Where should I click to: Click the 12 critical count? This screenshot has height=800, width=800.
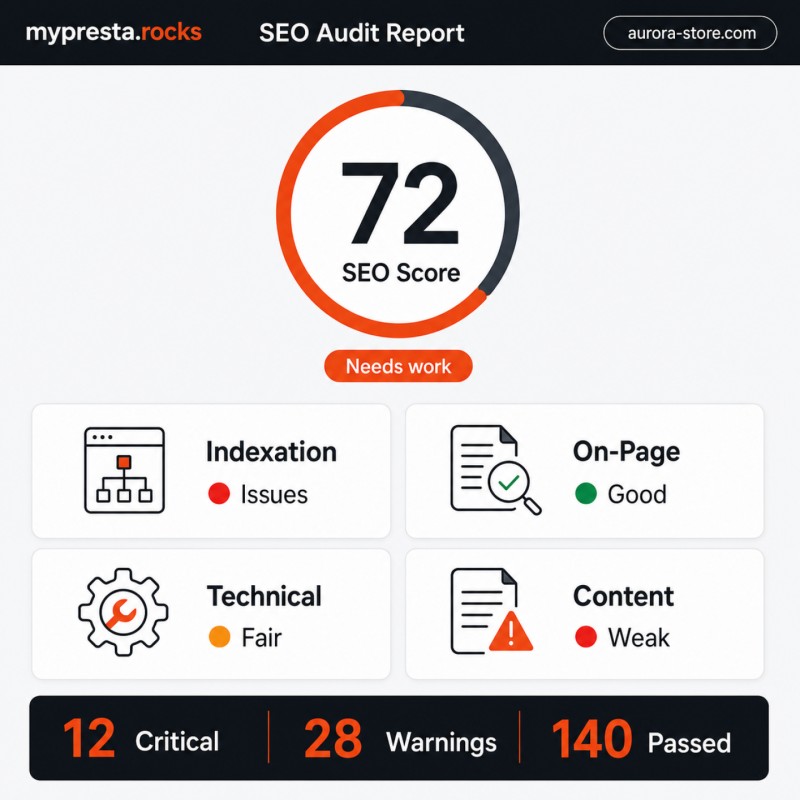pyautogui.click(x=89, y=738)
